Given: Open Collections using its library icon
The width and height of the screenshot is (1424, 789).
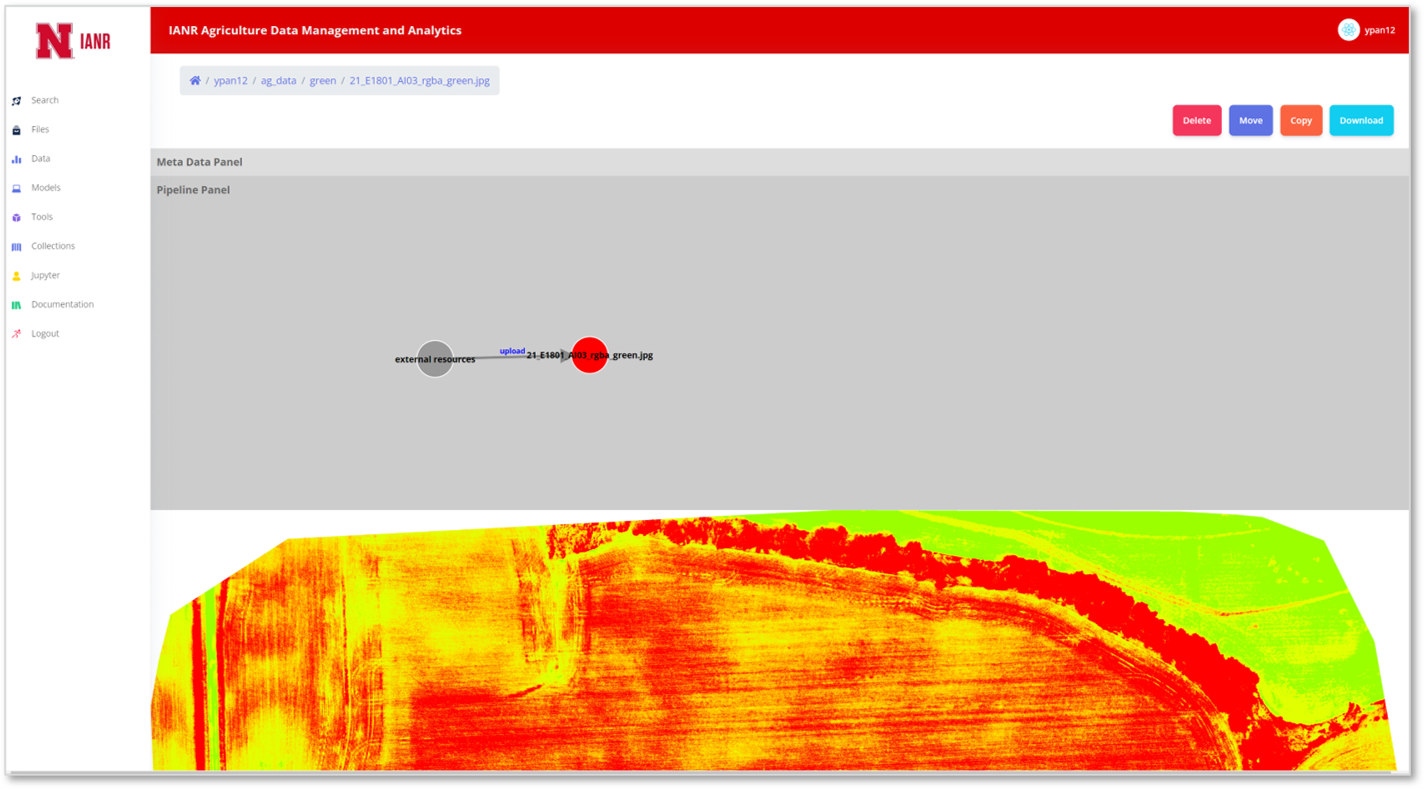Looking at the screenshot, I should pyautogui.click(x=16, y=246).
